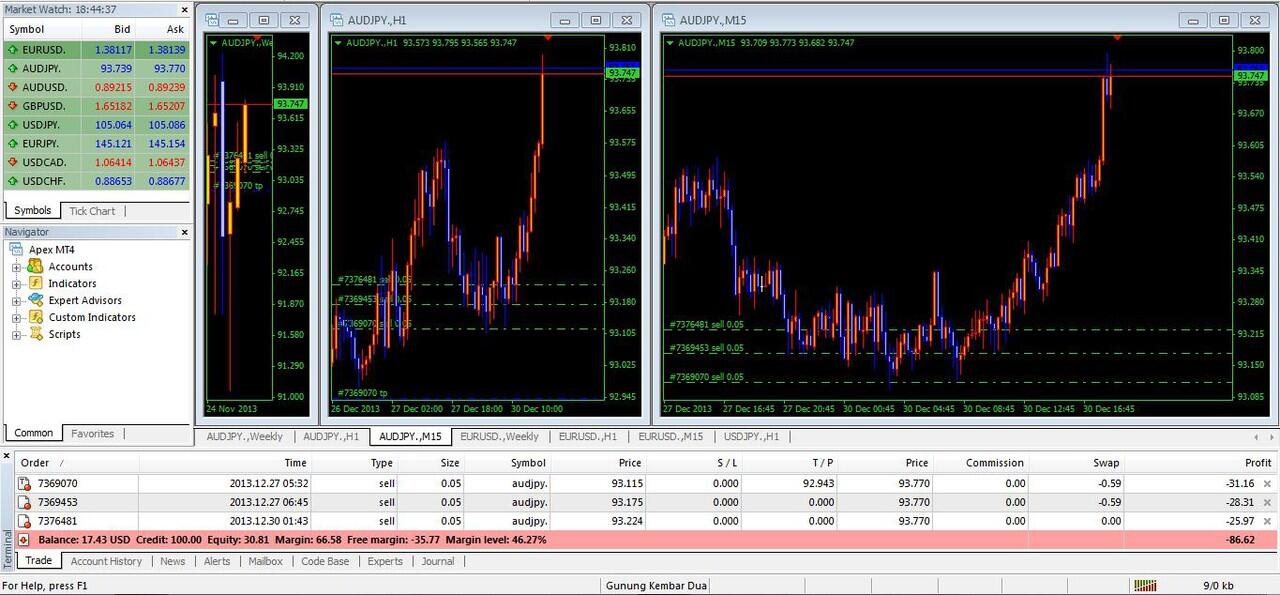The width and height of the screenshot is (1280, 595).
Task: Click the connection status bars icon in status bar
Action: 1145,585
